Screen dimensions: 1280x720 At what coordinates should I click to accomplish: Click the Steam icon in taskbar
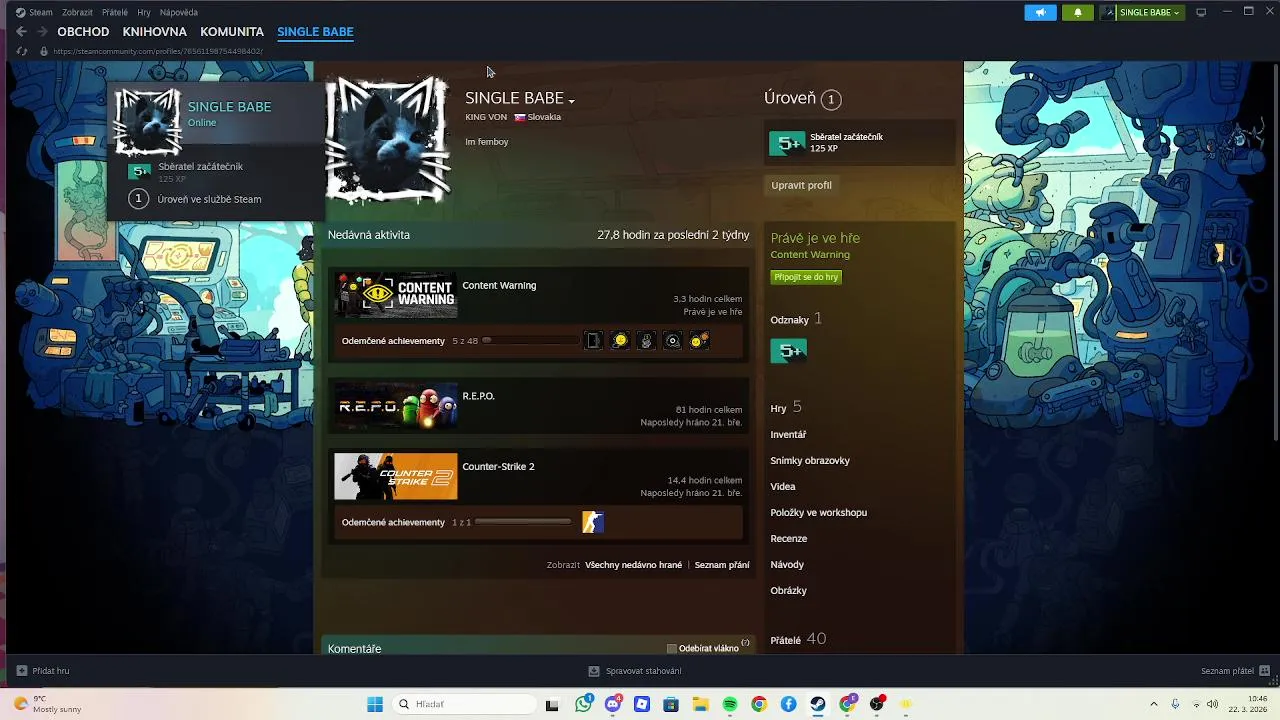pos(818,704)
